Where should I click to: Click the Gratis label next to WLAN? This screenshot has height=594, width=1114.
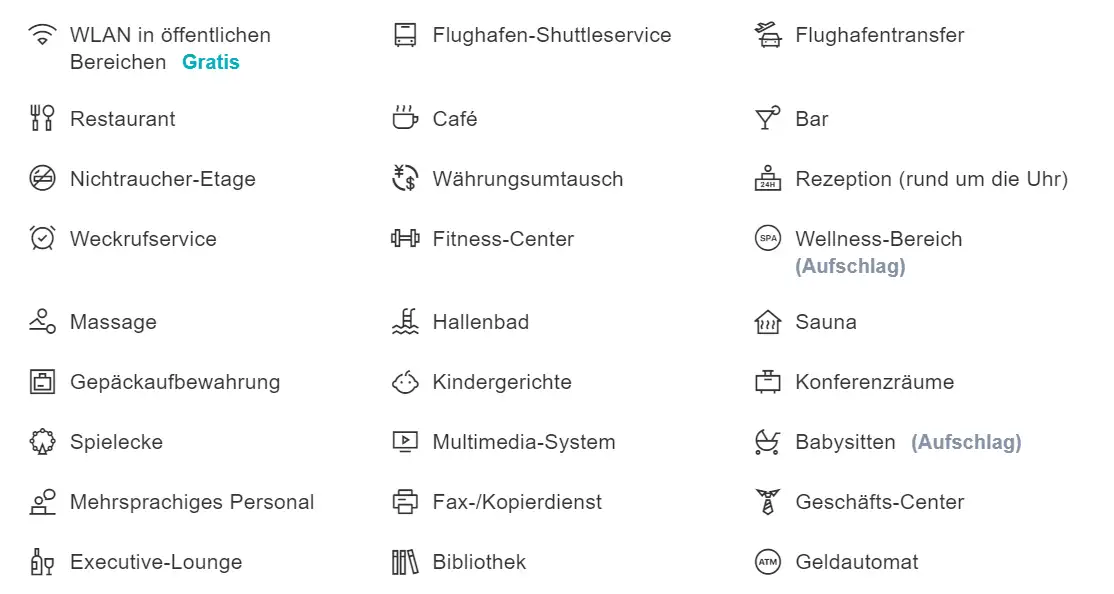211,62
